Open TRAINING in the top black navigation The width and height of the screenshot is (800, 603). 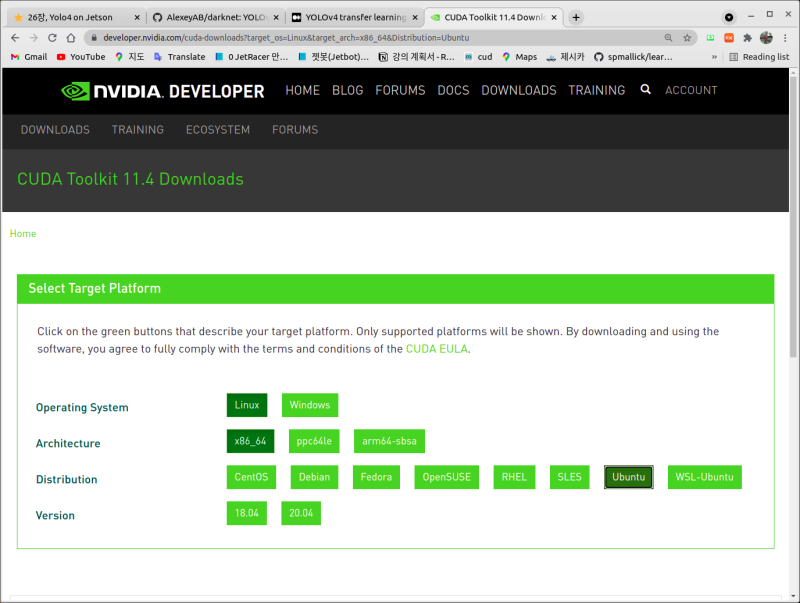596,90
